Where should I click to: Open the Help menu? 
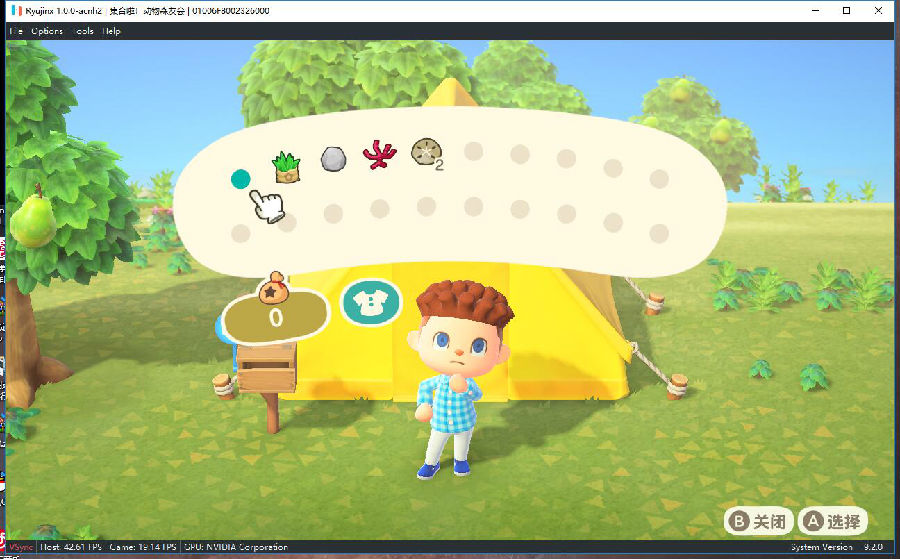point(112,31)
